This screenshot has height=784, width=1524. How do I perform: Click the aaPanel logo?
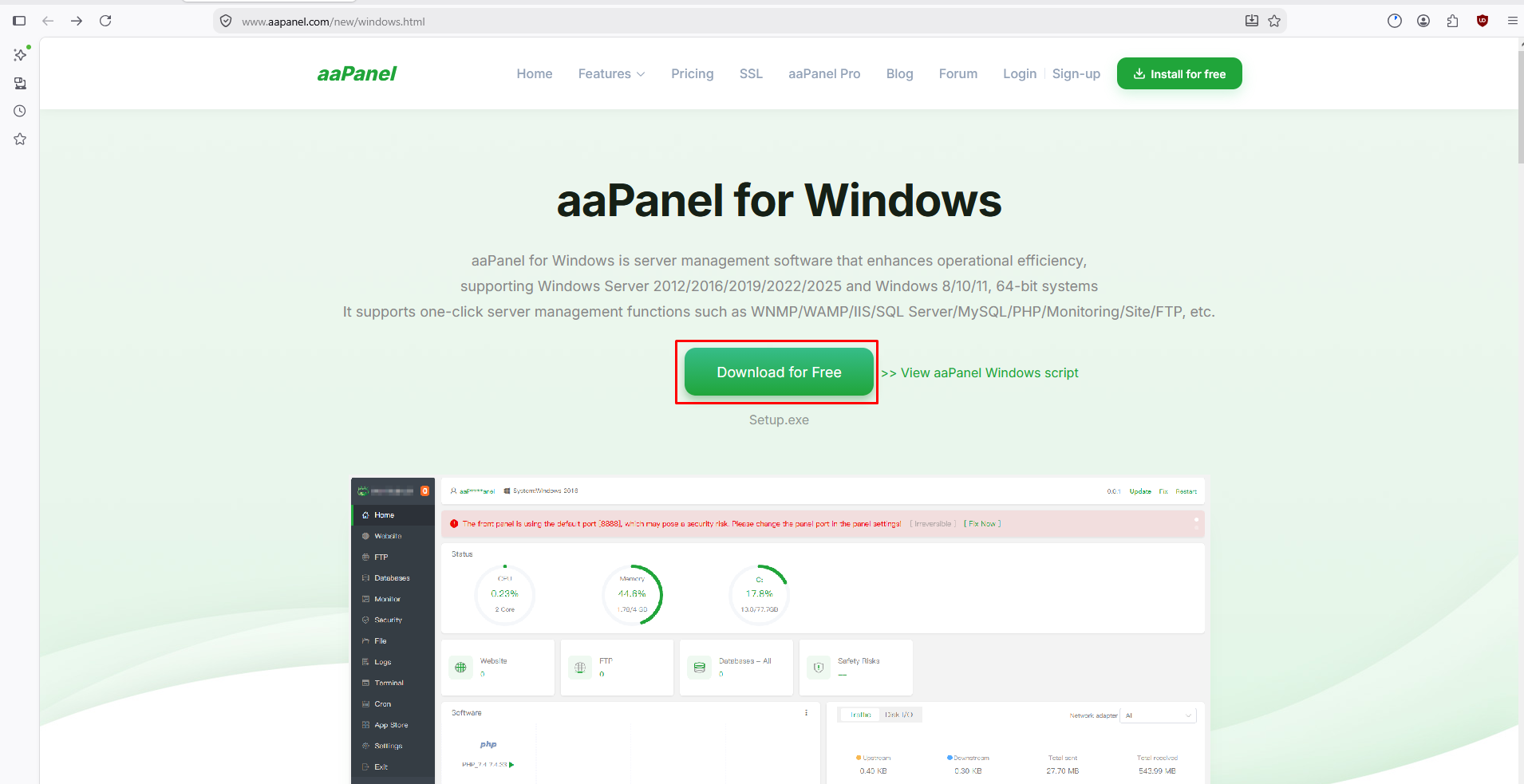357,73
